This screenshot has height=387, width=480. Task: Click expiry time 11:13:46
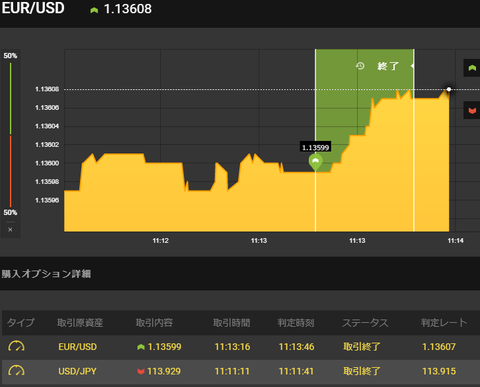coord(296,347)
